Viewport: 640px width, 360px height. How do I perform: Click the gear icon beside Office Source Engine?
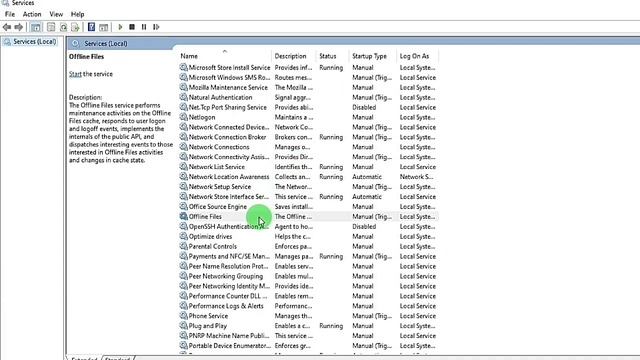click(184, 207)
